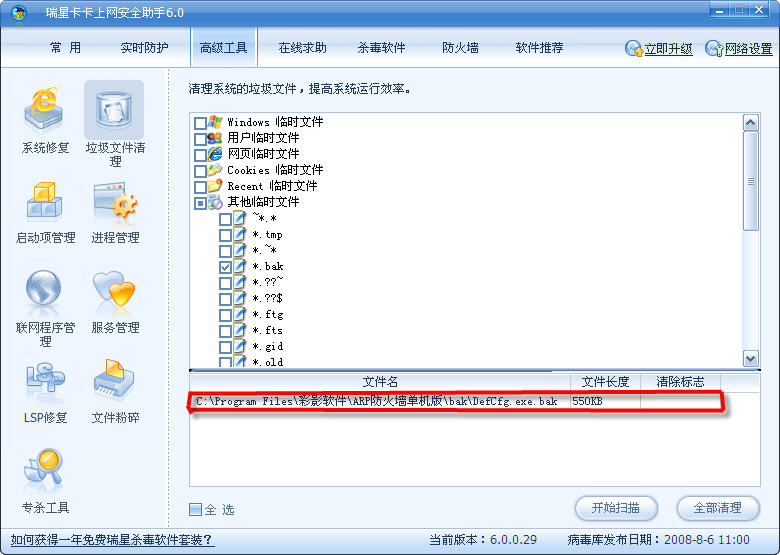The width and height of the screenshot is (780, 555).
Task: Open the 杀毒软件 tab
Action: click(381, 48)
